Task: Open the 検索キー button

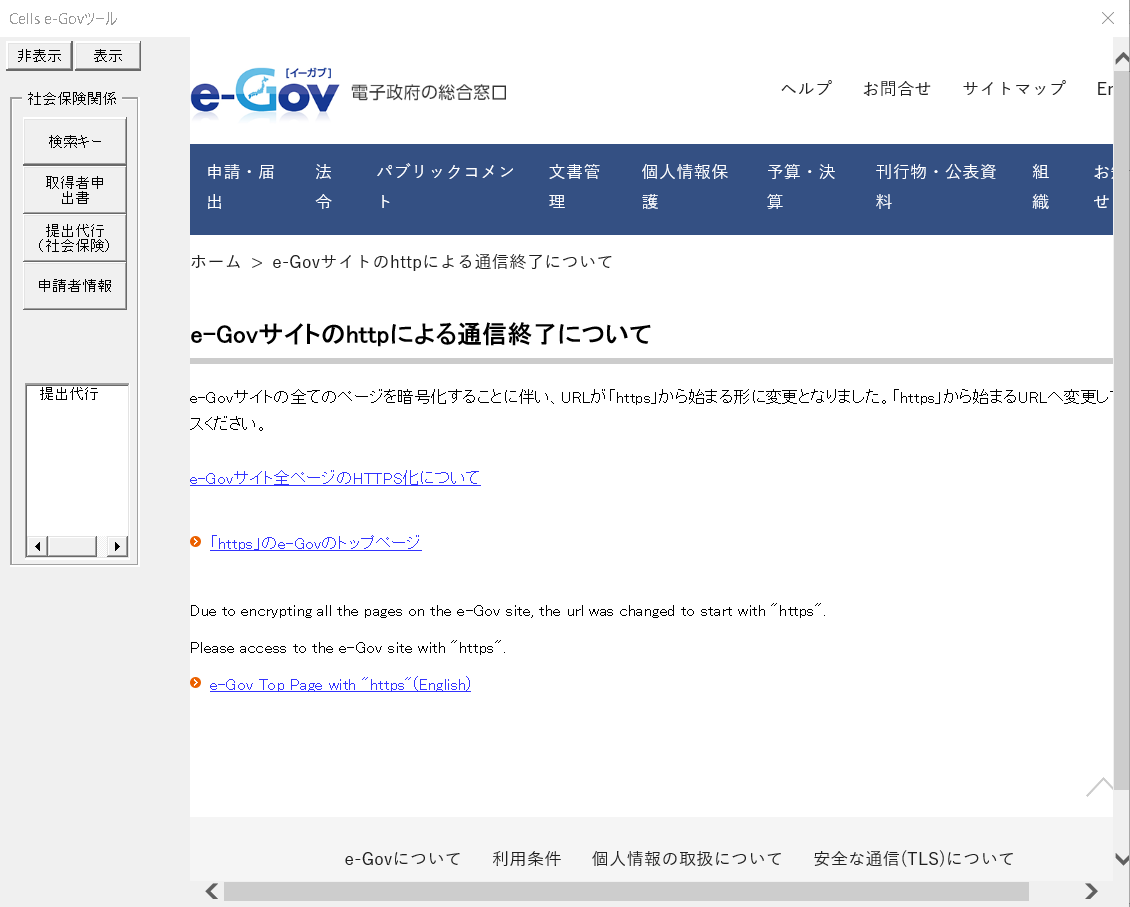Action: [x=75, y=141]
